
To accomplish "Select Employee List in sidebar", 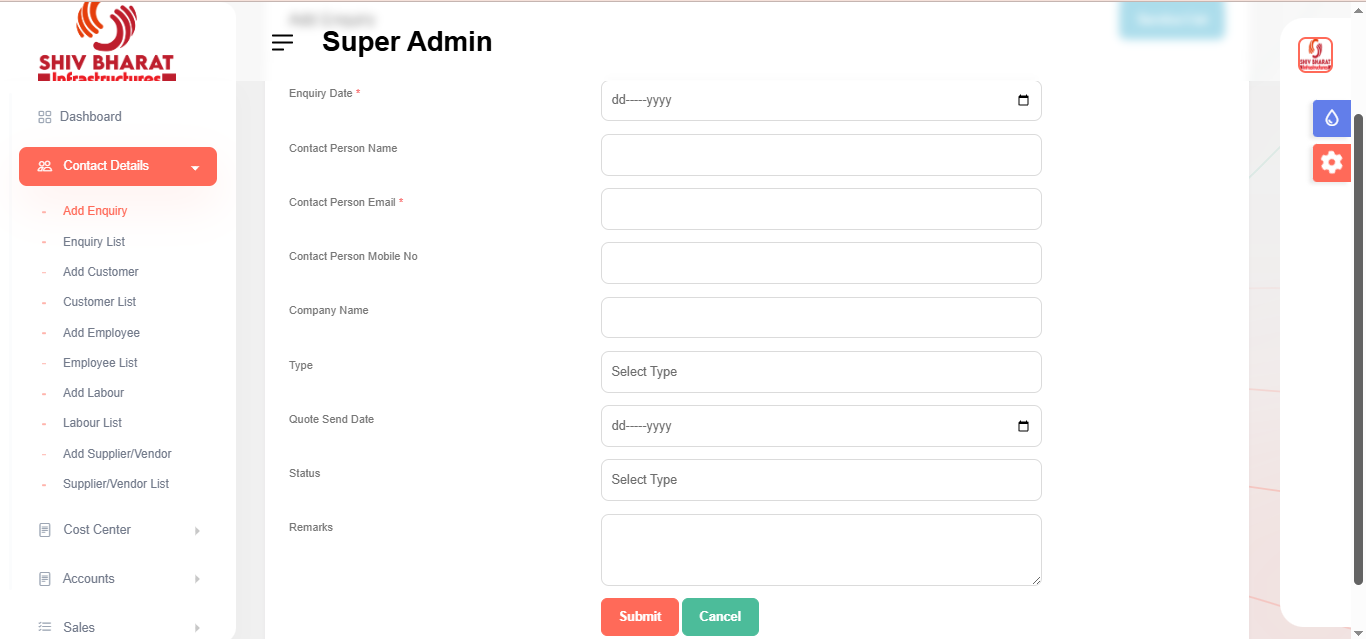I will click(100, 363).
